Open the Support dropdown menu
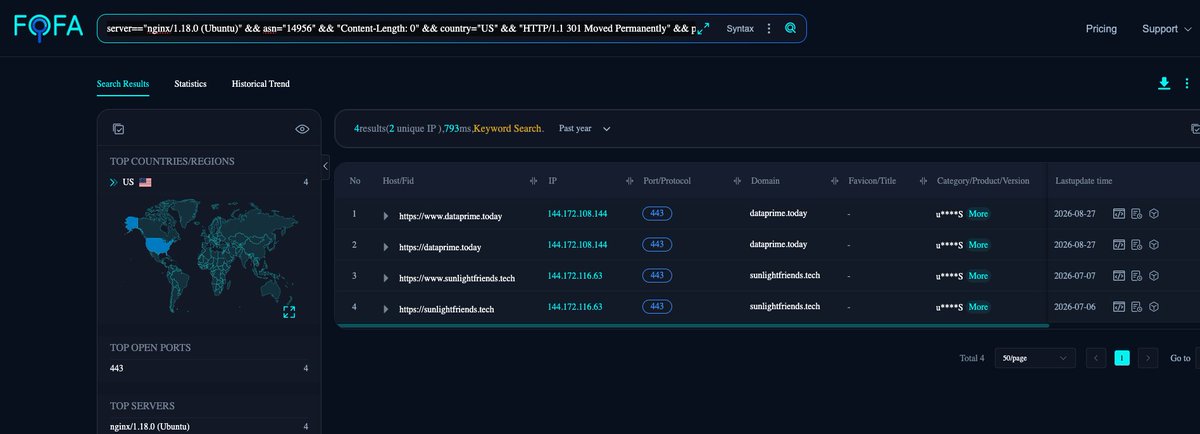The width and height of the screenshot is (1200, 434). tap(1166, 29)
